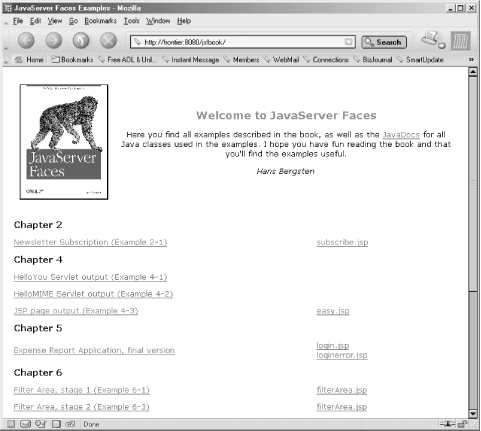Click the security lock icon in status bar
481x431 pixels.
click(462, 424)
